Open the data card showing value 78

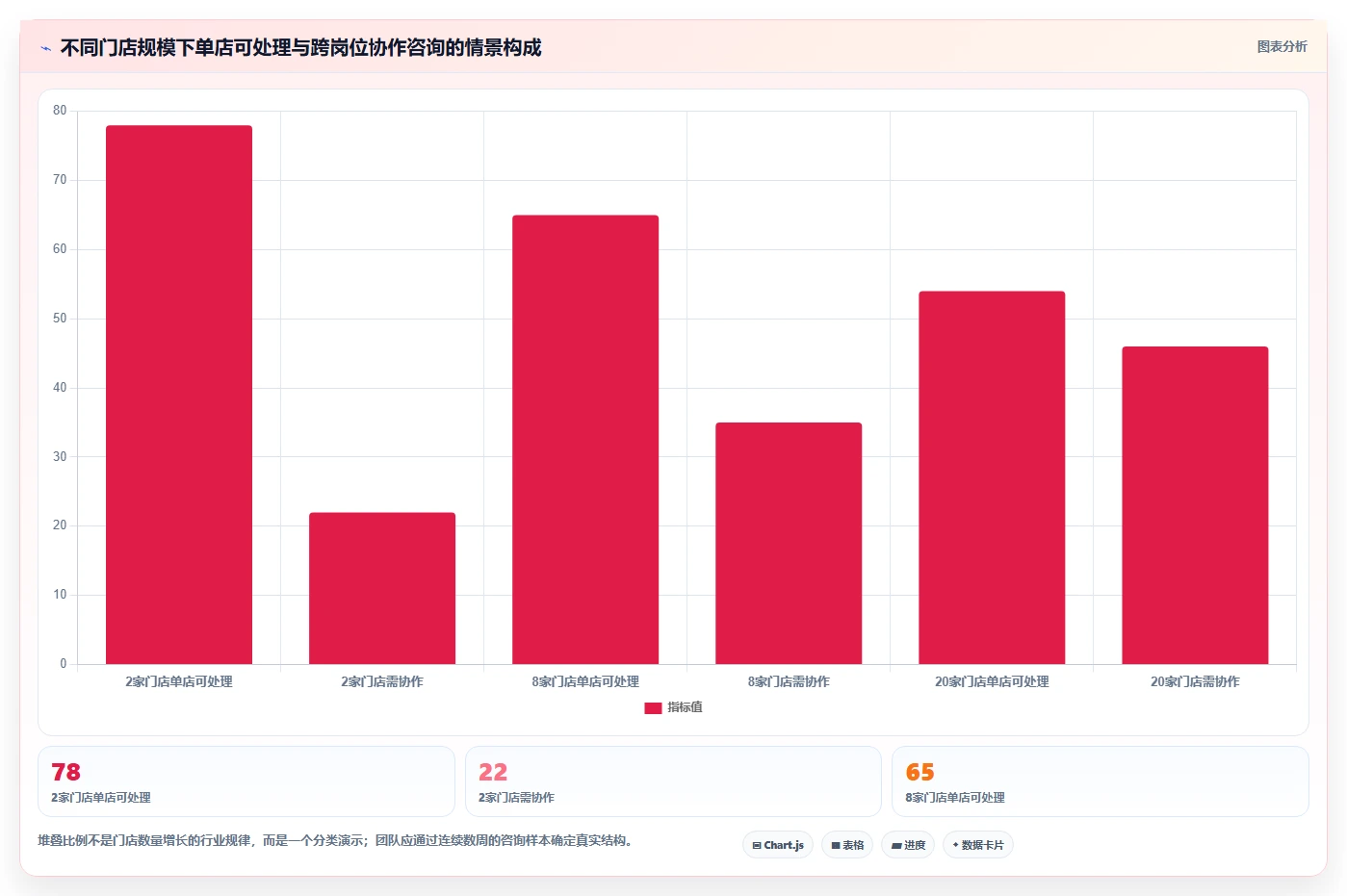tap(246, 781)
